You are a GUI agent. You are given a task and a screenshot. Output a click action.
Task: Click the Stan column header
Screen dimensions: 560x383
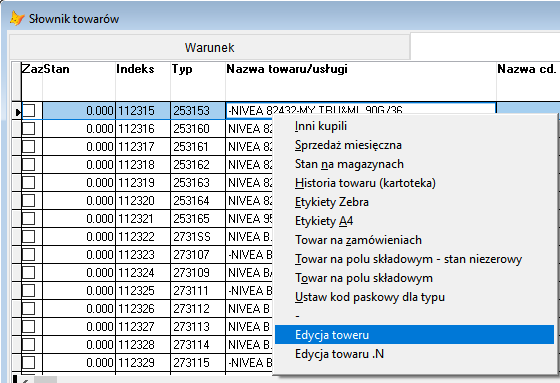(x=79, y=81)
